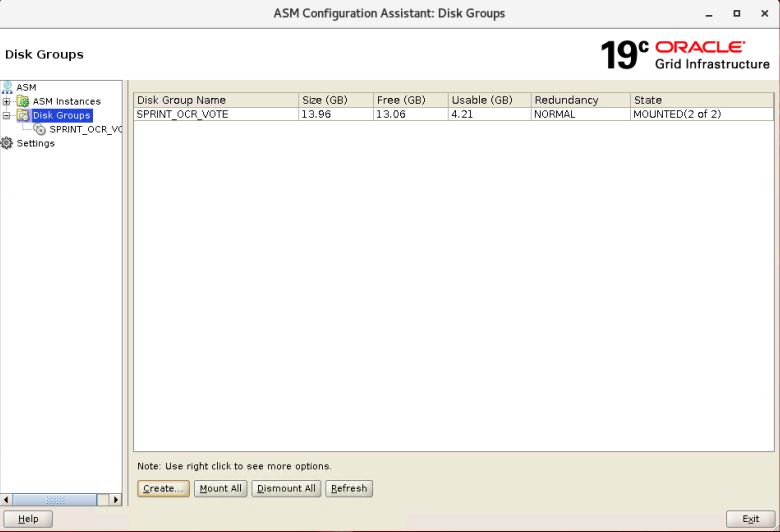Screen dimensions: 780x532
Task: Click the NORMAL redundancy cell
Action: click(581, 114)
